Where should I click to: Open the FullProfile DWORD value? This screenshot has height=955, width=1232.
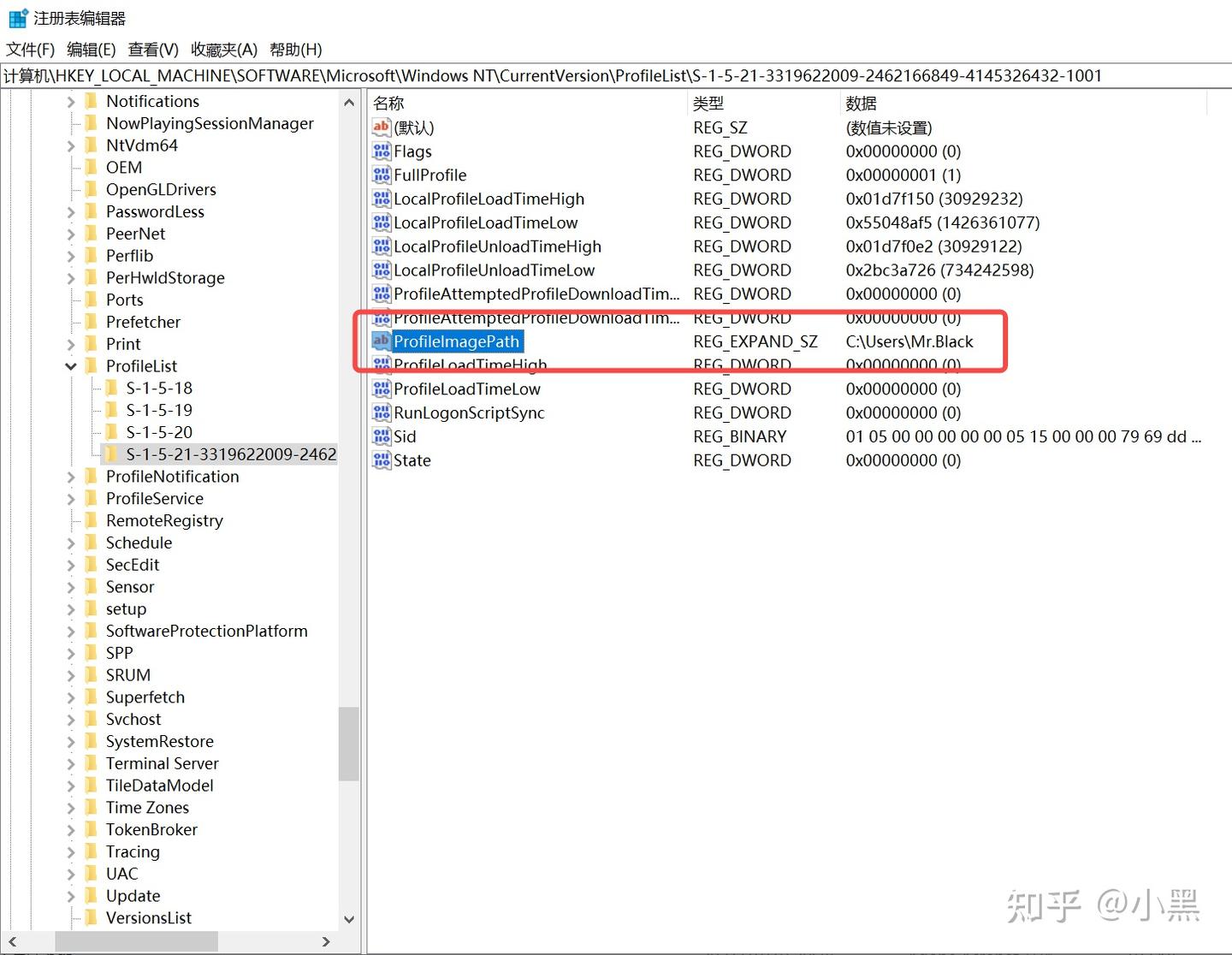[429, 175]
